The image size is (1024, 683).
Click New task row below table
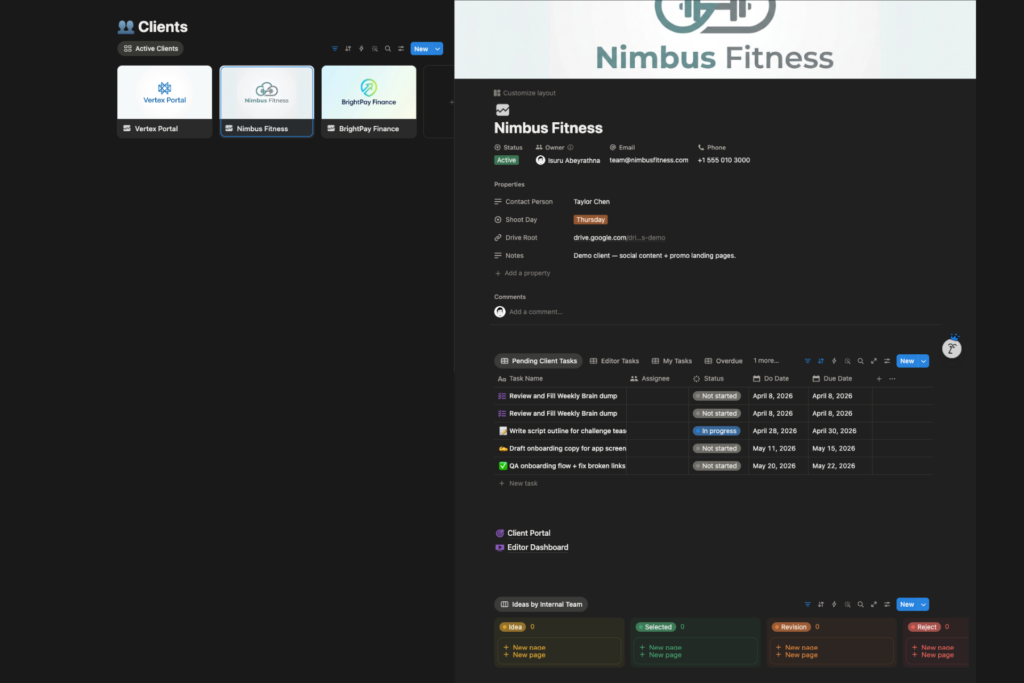(518, 484)
